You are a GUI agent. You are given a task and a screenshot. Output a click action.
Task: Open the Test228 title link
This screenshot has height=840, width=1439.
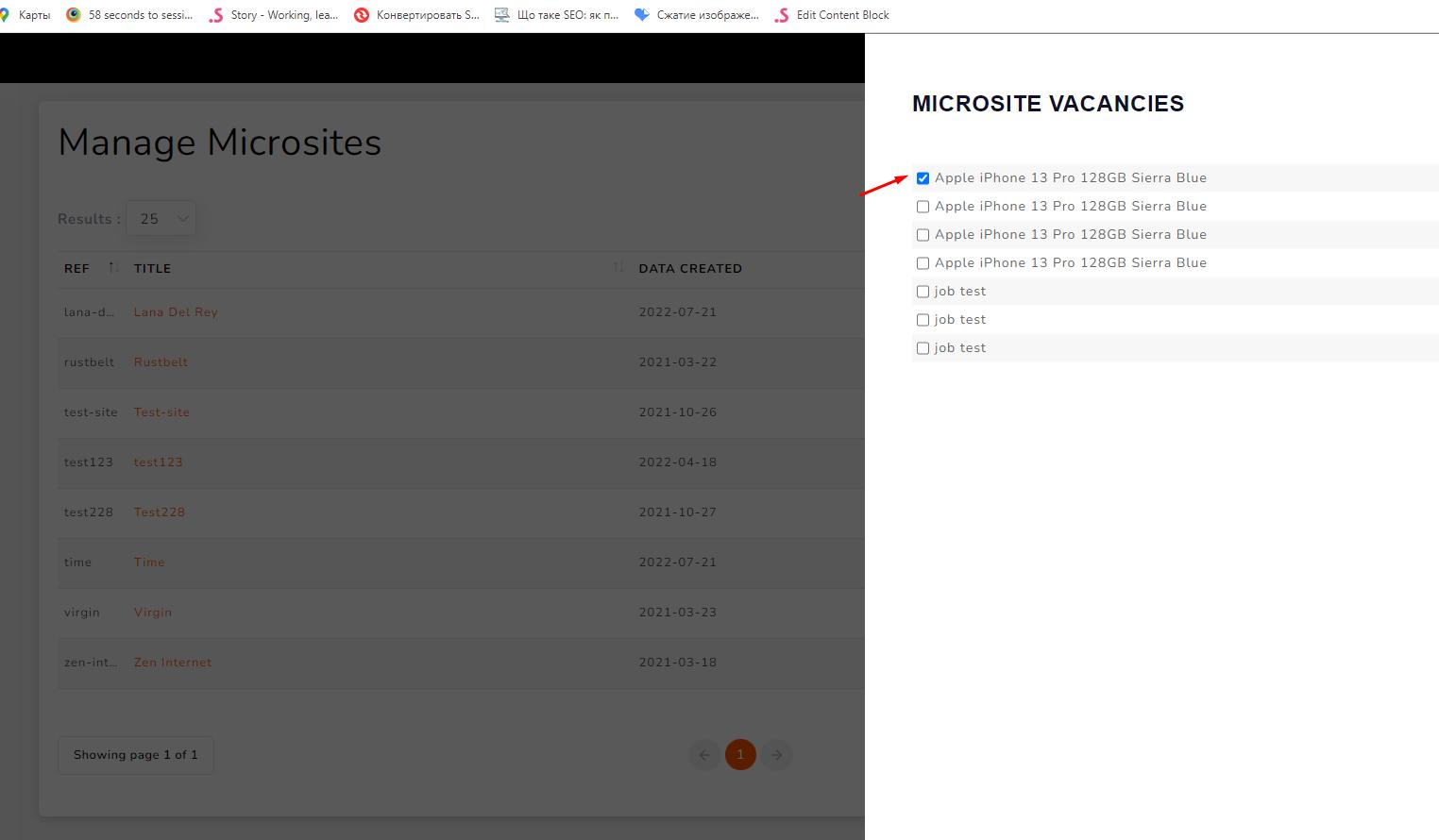[159, 512]
